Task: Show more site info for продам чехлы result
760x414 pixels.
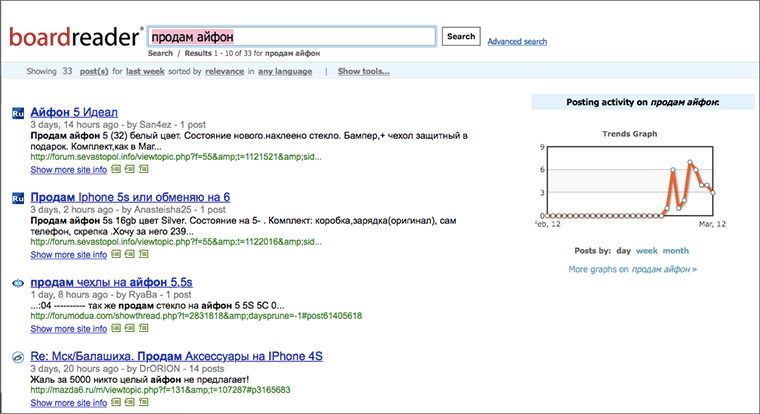Action: (x=68, y=329)
